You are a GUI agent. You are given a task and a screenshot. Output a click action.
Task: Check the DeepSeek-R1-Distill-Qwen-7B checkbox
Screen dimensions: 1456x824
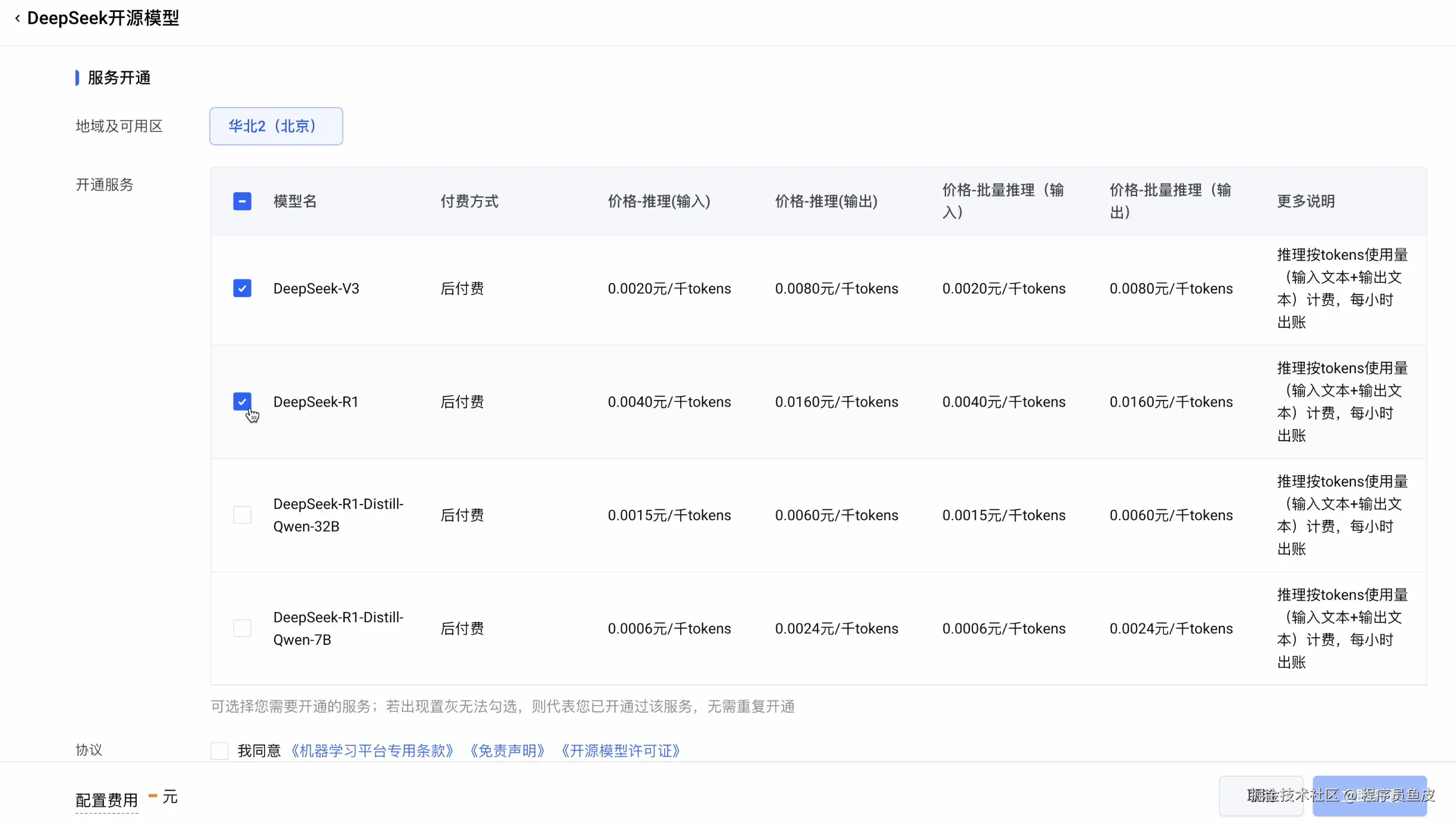[242, 628]
